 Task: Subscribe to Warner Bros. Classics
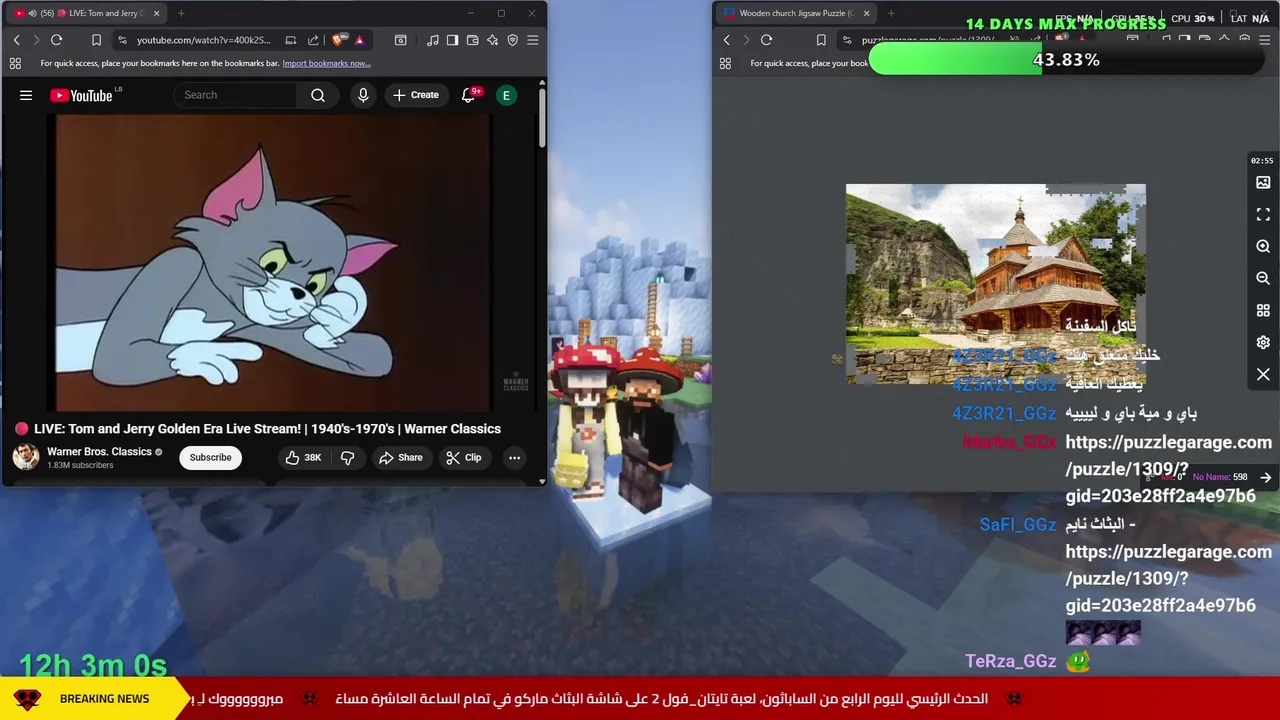click(210, 457)
